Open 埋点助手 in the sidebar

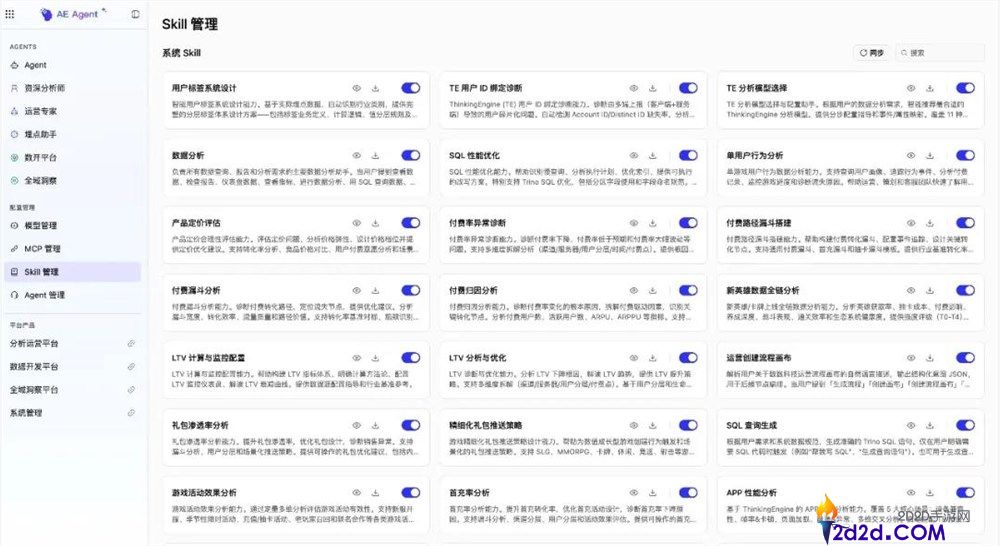coord(72,135)
